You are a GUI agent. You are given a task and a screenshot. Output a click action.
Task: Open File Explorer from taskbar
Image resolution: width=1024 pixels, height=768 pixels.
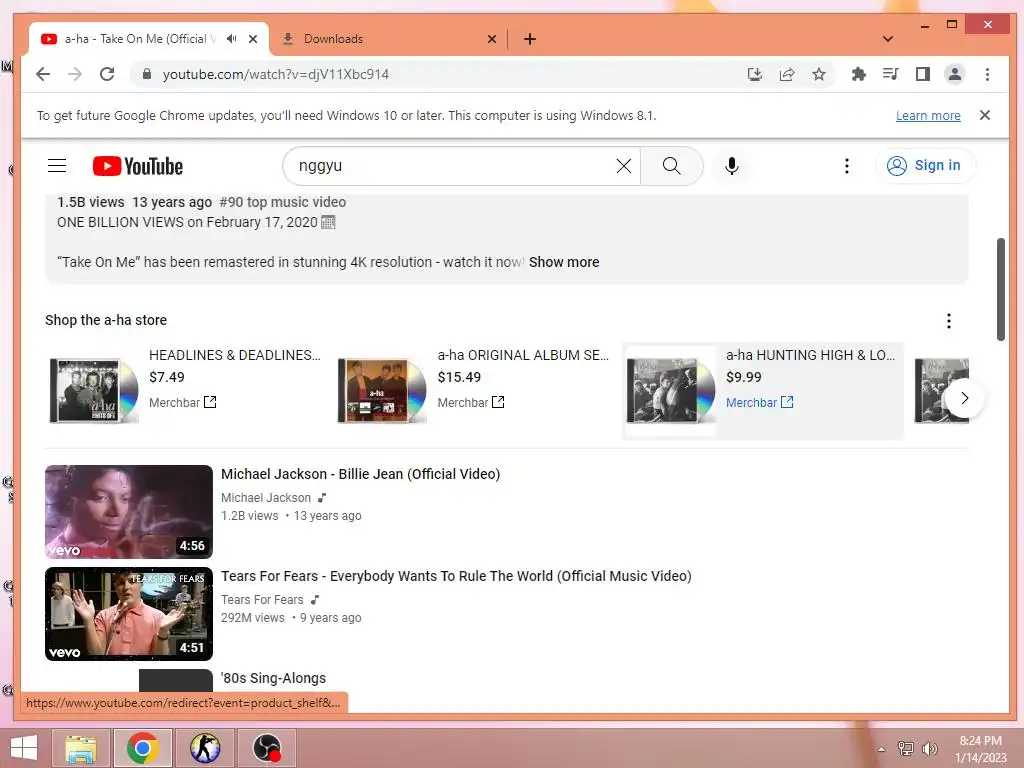(81, 748)
